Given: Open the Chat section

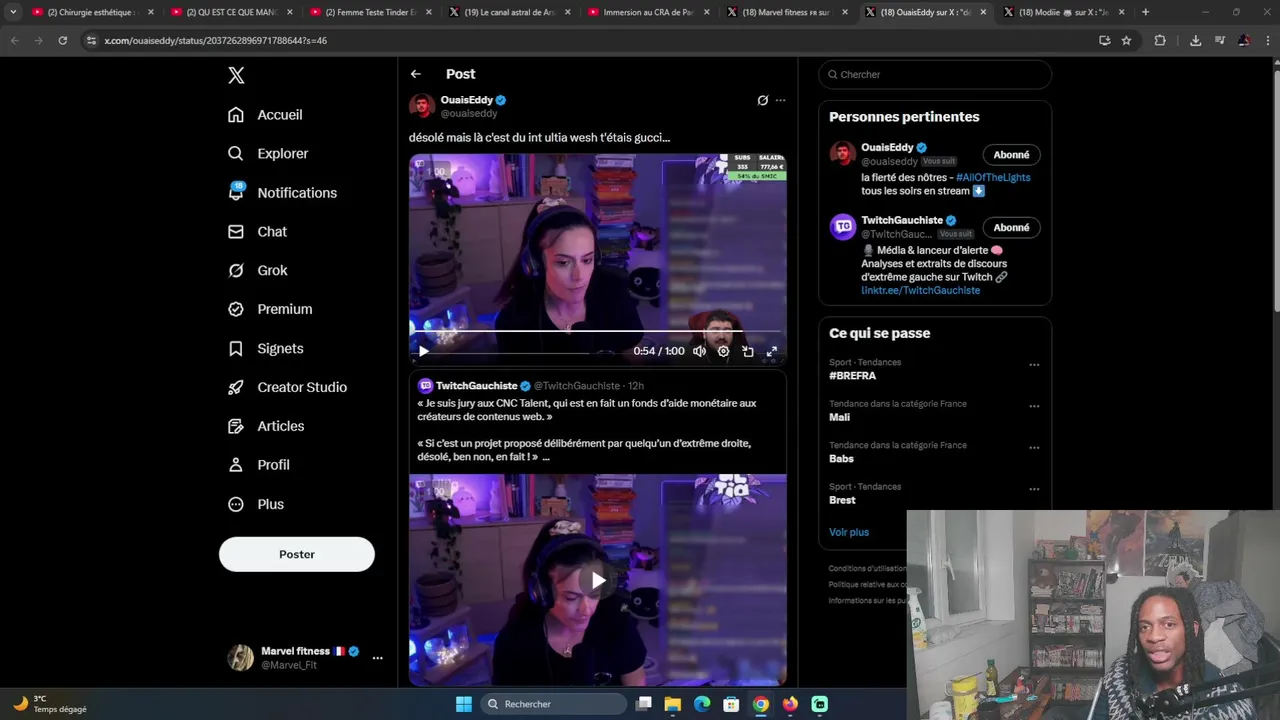Looking at the screenshot, I should (257, 232).
